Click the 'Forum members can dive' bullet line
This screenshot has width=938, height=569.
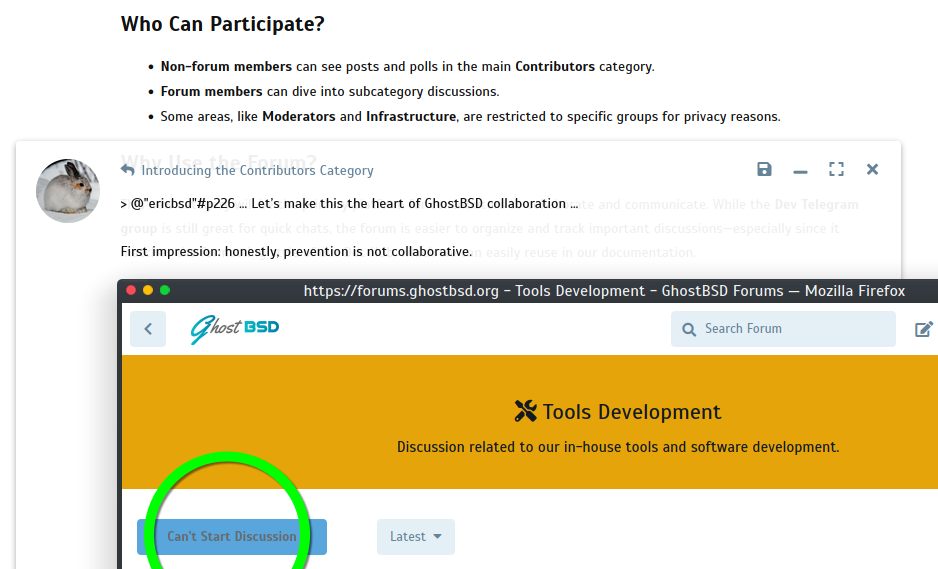(x=330, y=92)
